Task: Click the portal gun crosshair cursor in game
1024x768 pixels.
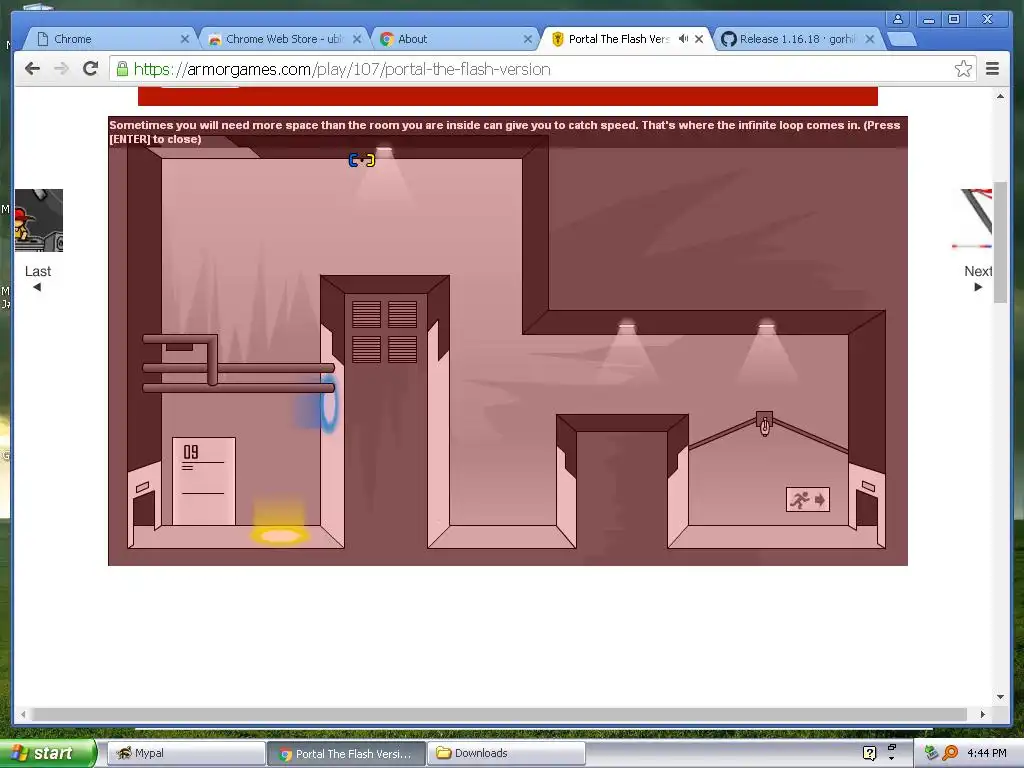Action: (x=362, y=160)
